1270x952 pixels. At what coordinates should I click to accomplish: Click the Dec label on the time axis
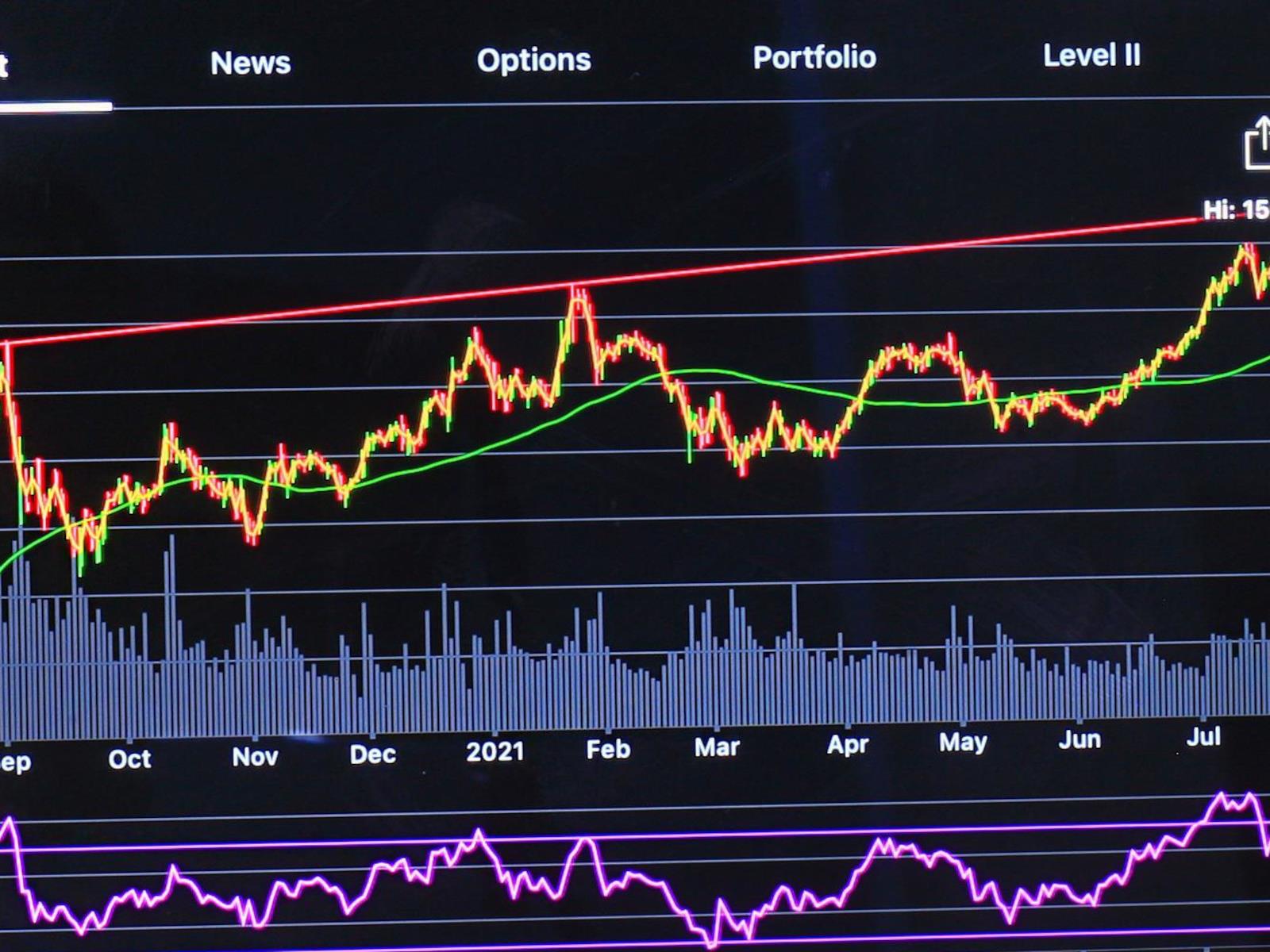[x=372, y=754]
